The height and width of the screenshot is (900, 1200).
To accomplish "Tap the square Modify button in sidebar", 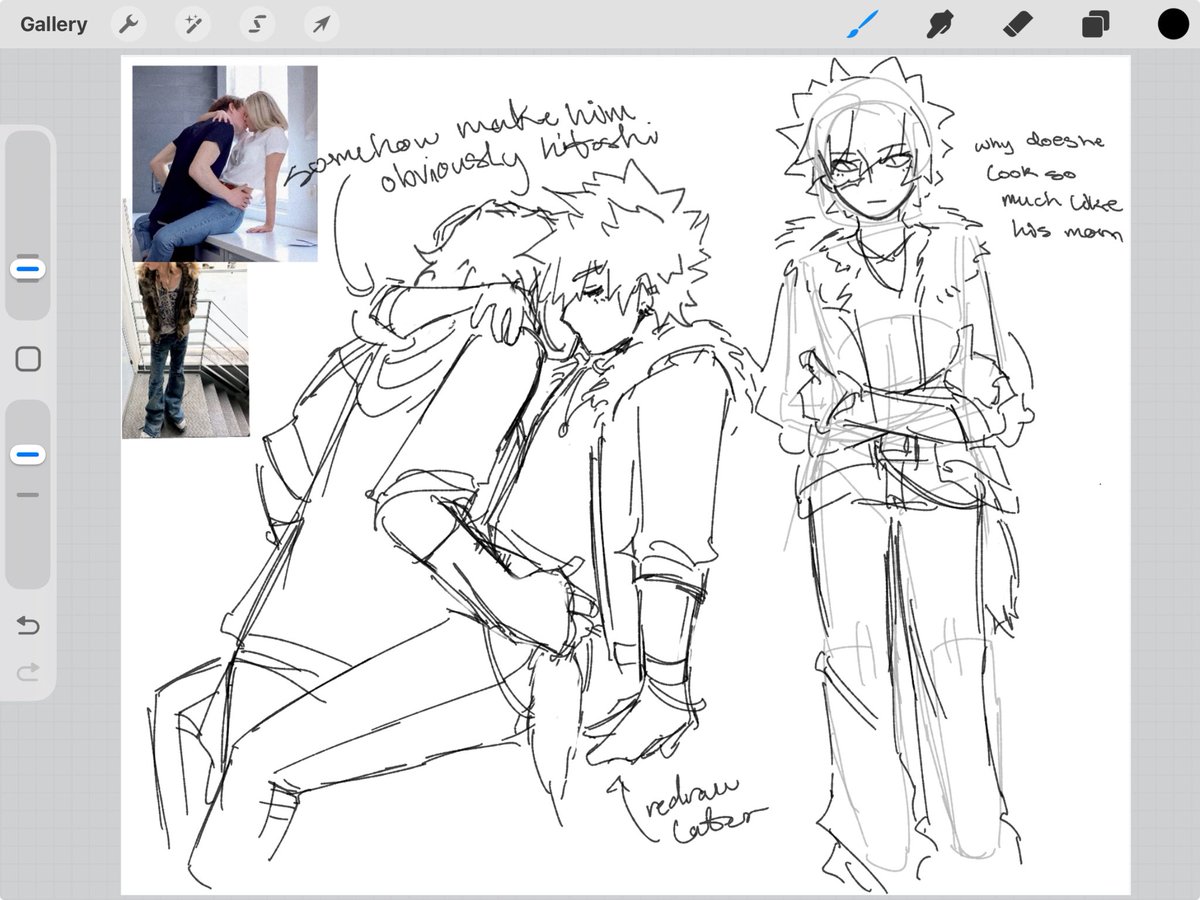I will pyautogui.click(x=28, y=359).
